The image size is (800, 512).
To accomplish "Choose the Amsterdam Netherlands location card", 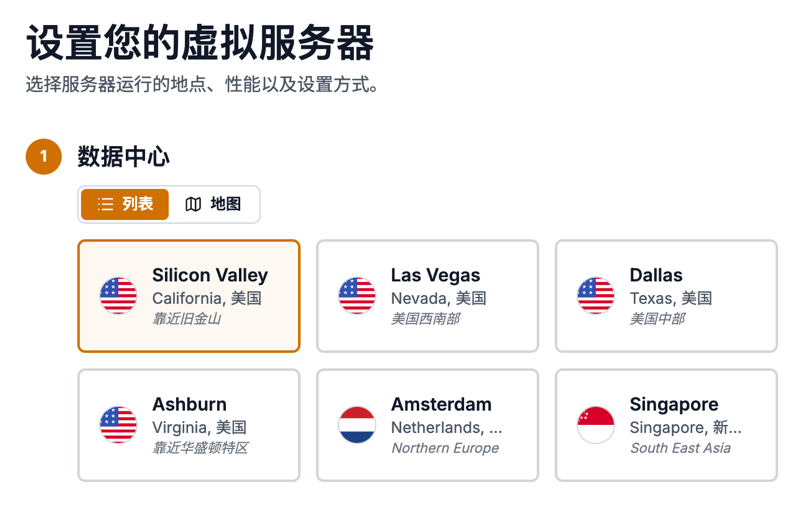I will [428, 425].
